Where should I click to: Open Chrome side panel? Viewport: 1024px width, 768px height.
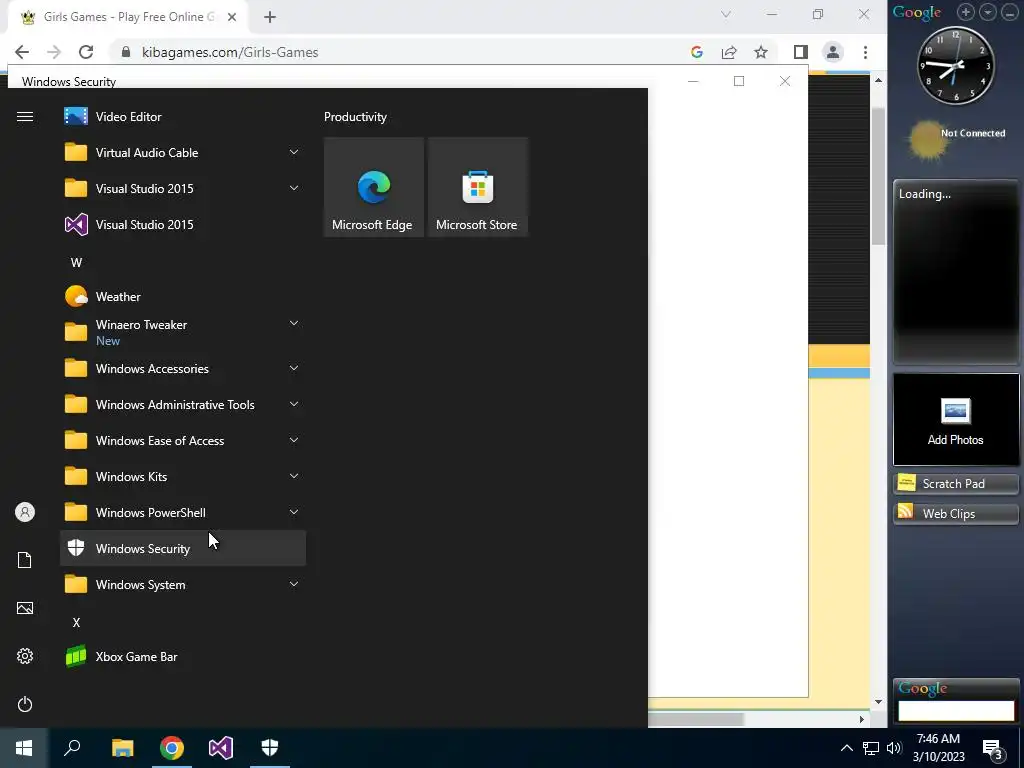(801, 52)
